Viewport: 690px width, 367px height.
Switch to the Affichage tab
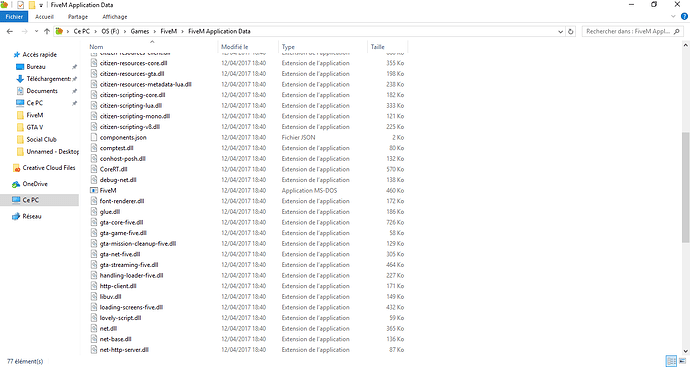pos(115,17)
